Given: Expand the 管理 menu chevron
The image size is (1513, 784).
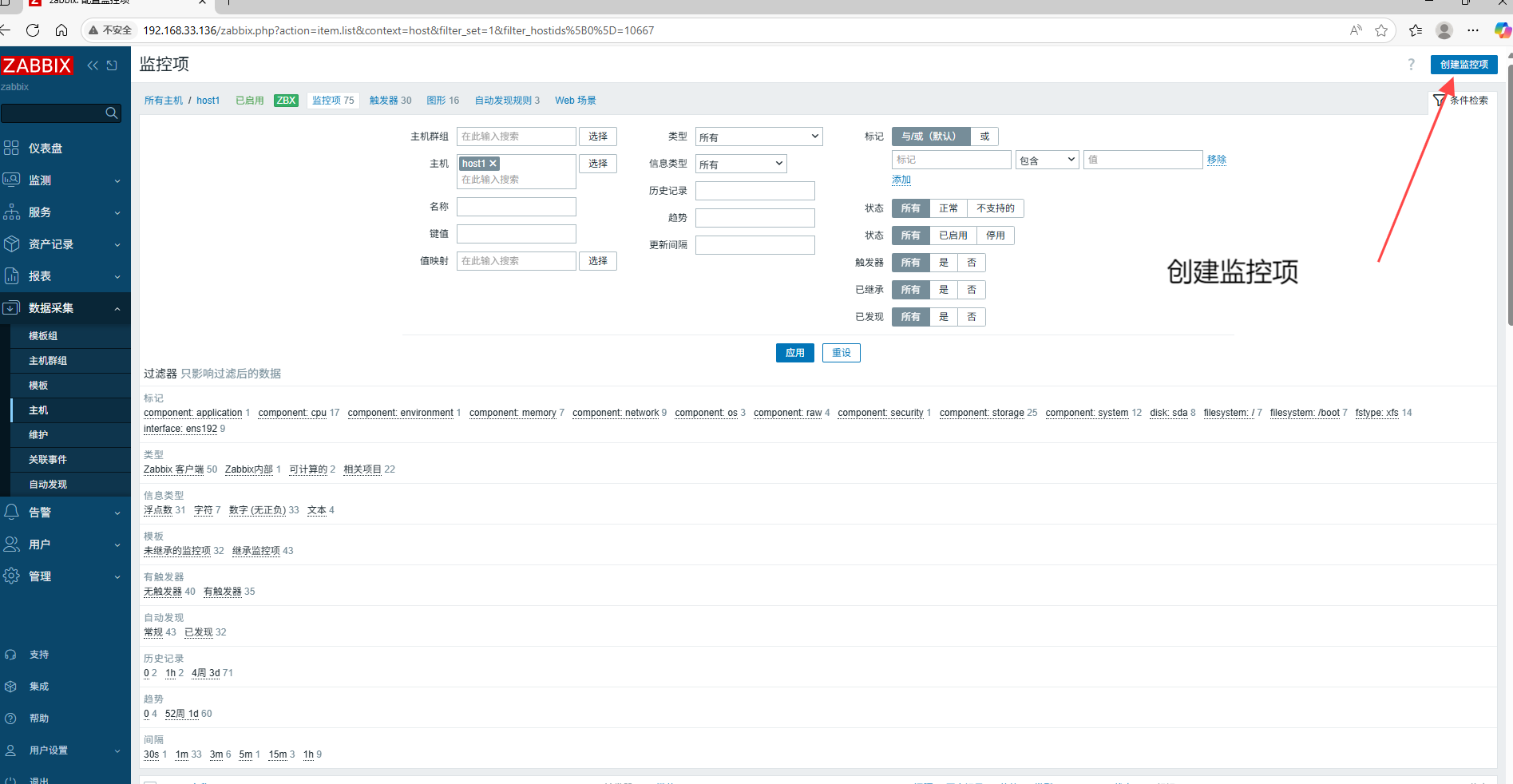Looking at the screenshot, I should point(117,577).
